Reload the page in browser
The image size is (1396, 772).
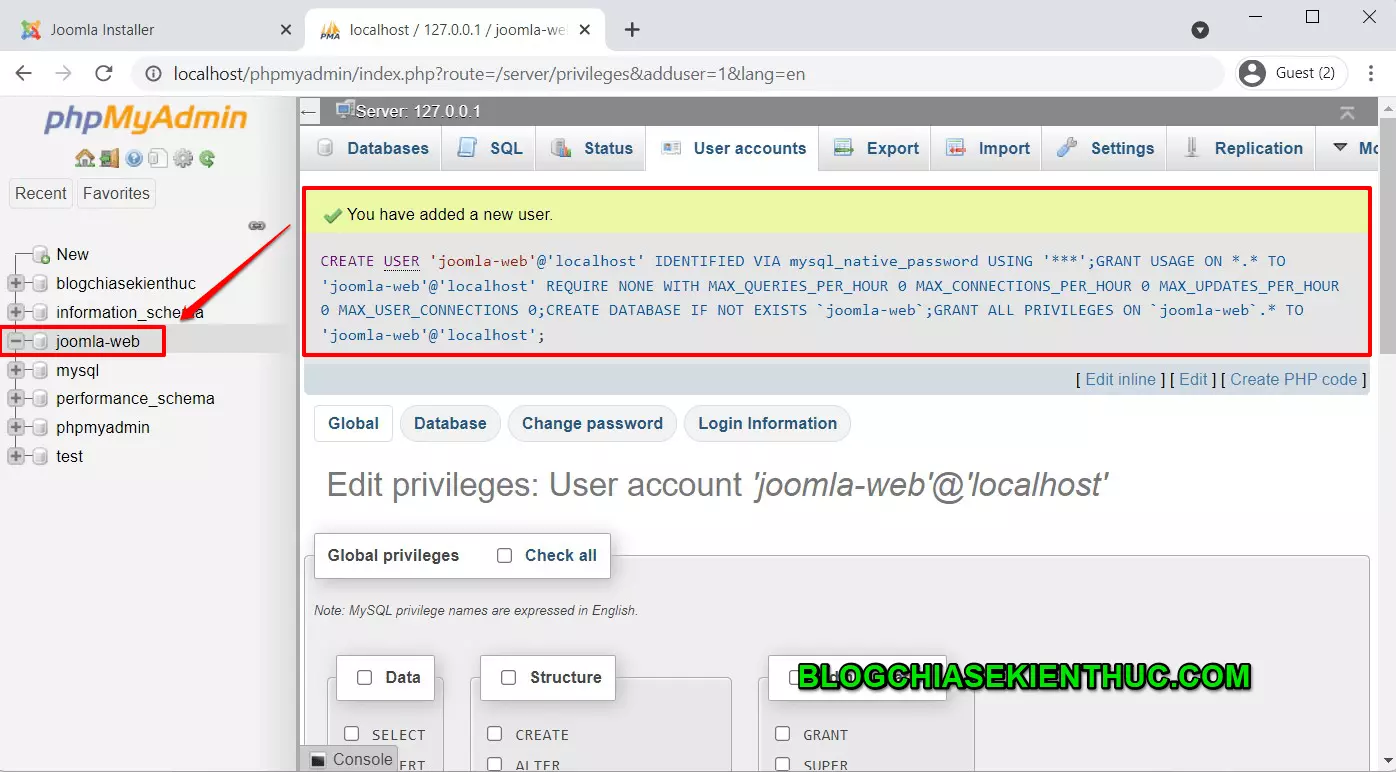103,73
